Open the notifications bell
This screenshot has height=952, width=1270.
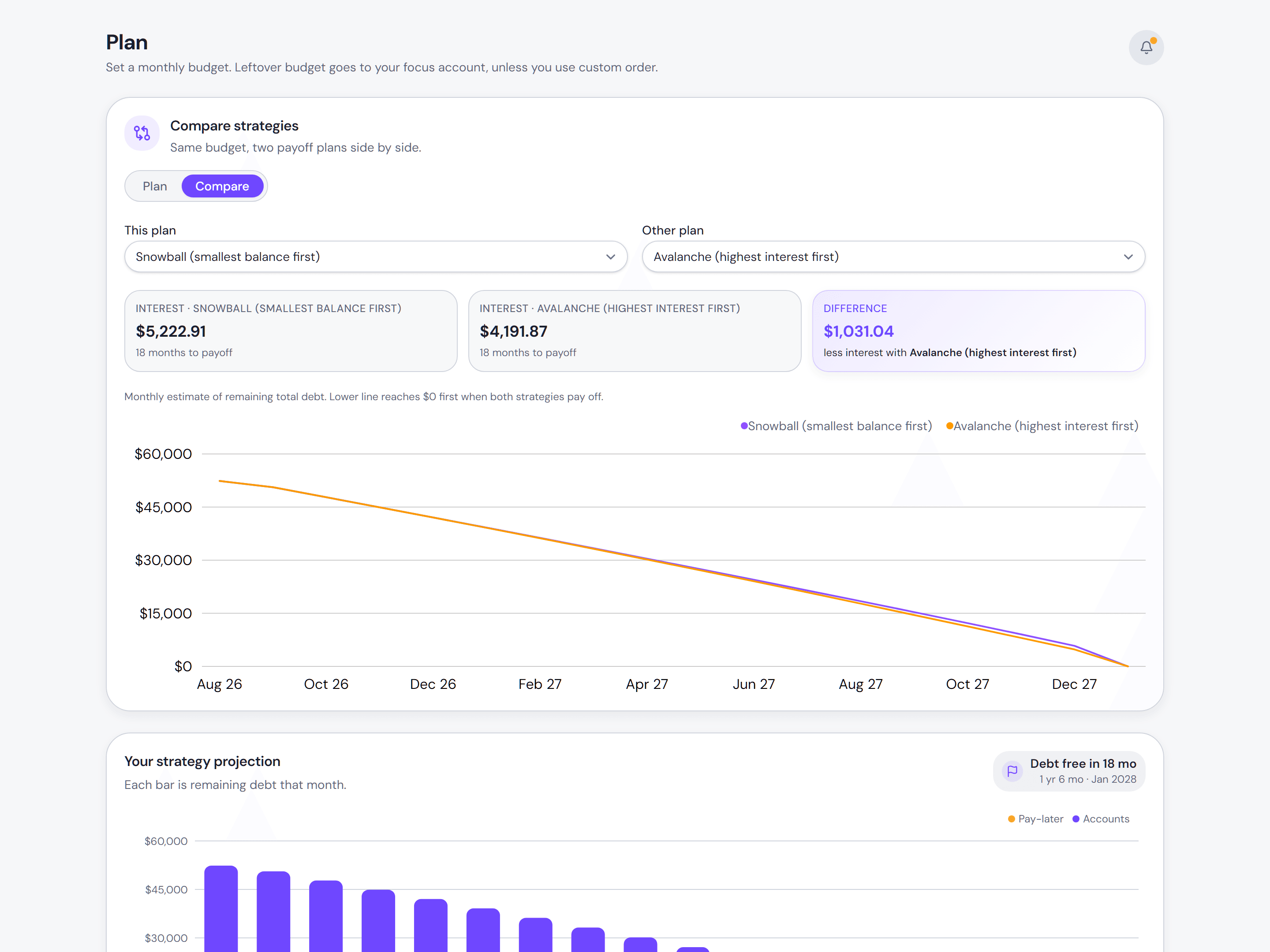pos(1146,48)
